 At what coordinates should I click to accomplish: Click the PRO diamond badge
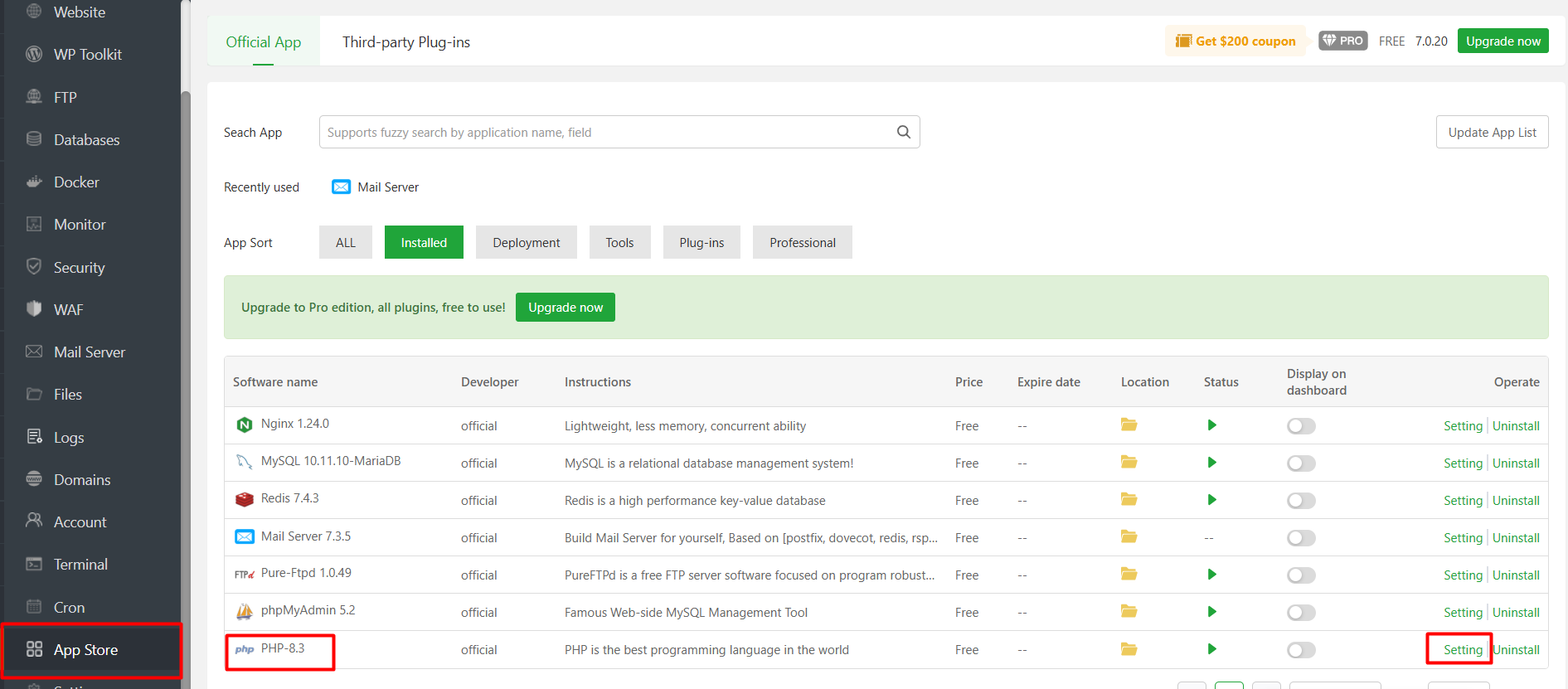[1342, 41]
